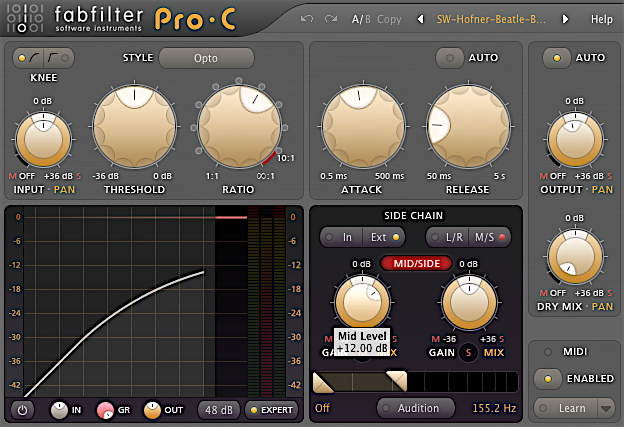Select soft knee option
Image resolution: width=624 pixels, height=427 pixels.
tap(29, 58)
